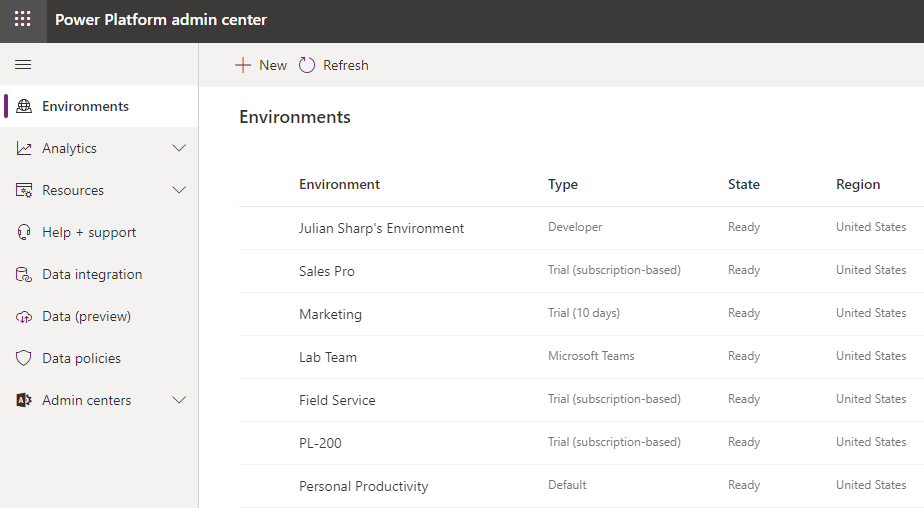Go to Data (preview)
The height and width of the screenshot is (508, 924).
click(x=99, y=316)
